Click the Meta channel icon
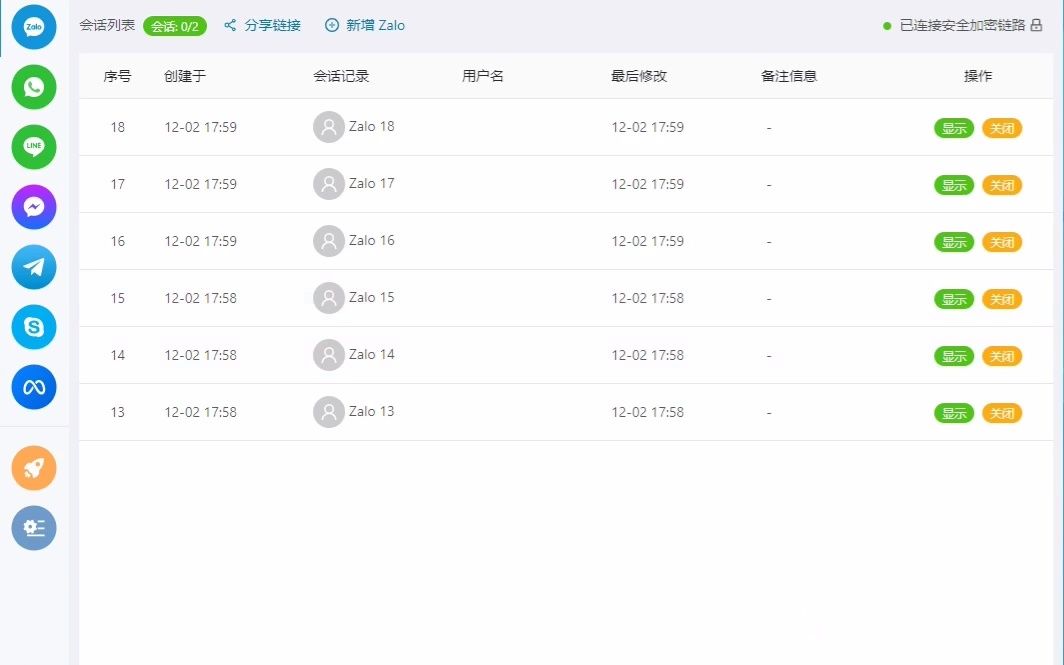The image size is (1064, 665). point(33,387)
